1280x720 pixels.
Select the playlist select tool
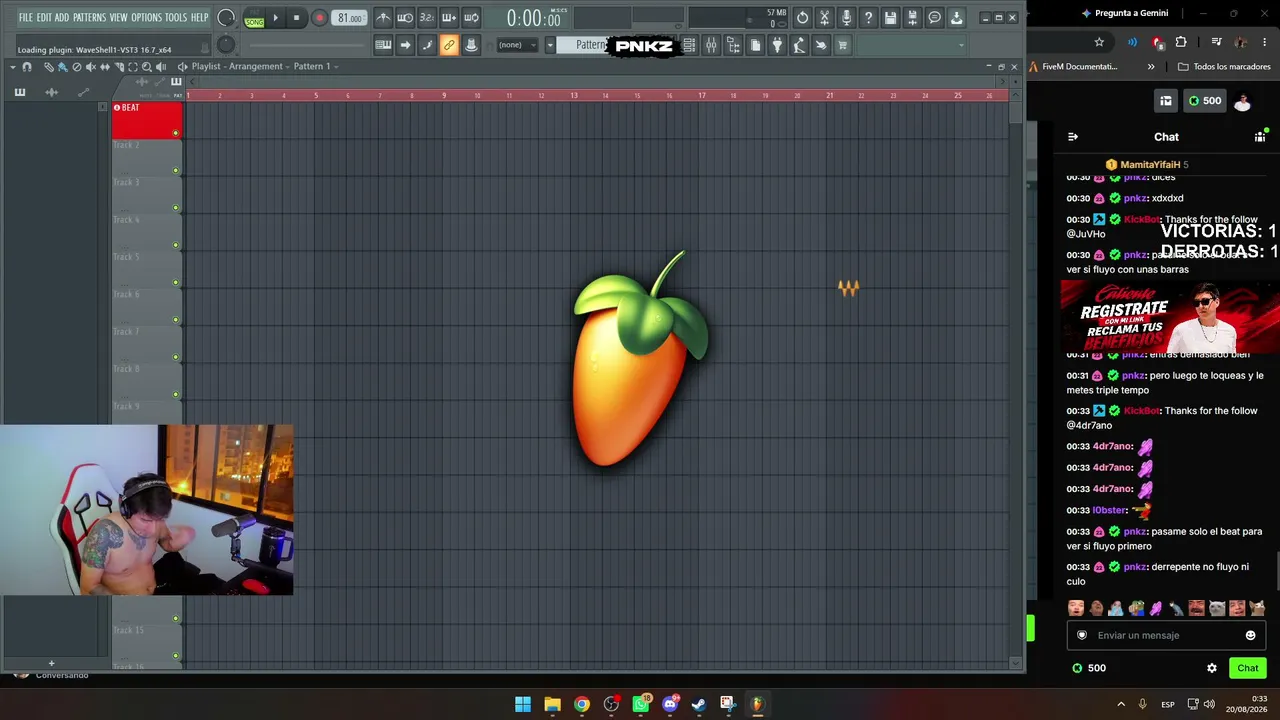(x=133, y=67)
